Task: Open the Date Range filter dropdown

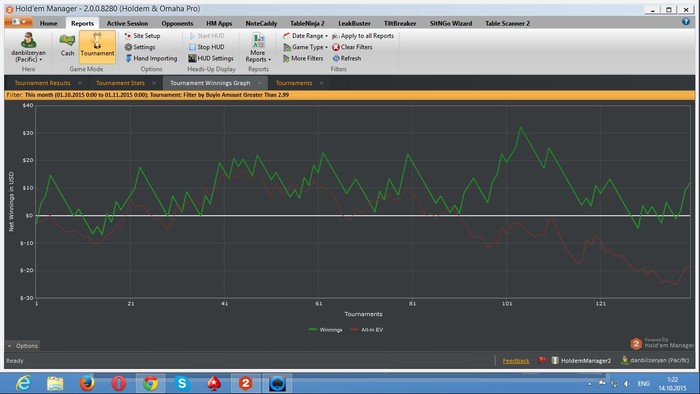Action: point(305,36)
